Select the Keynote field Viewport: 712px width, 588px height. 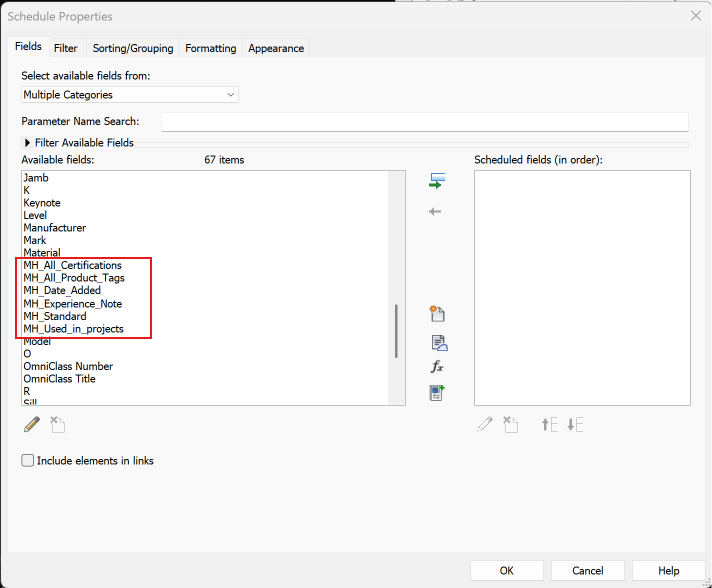point(42,203)
